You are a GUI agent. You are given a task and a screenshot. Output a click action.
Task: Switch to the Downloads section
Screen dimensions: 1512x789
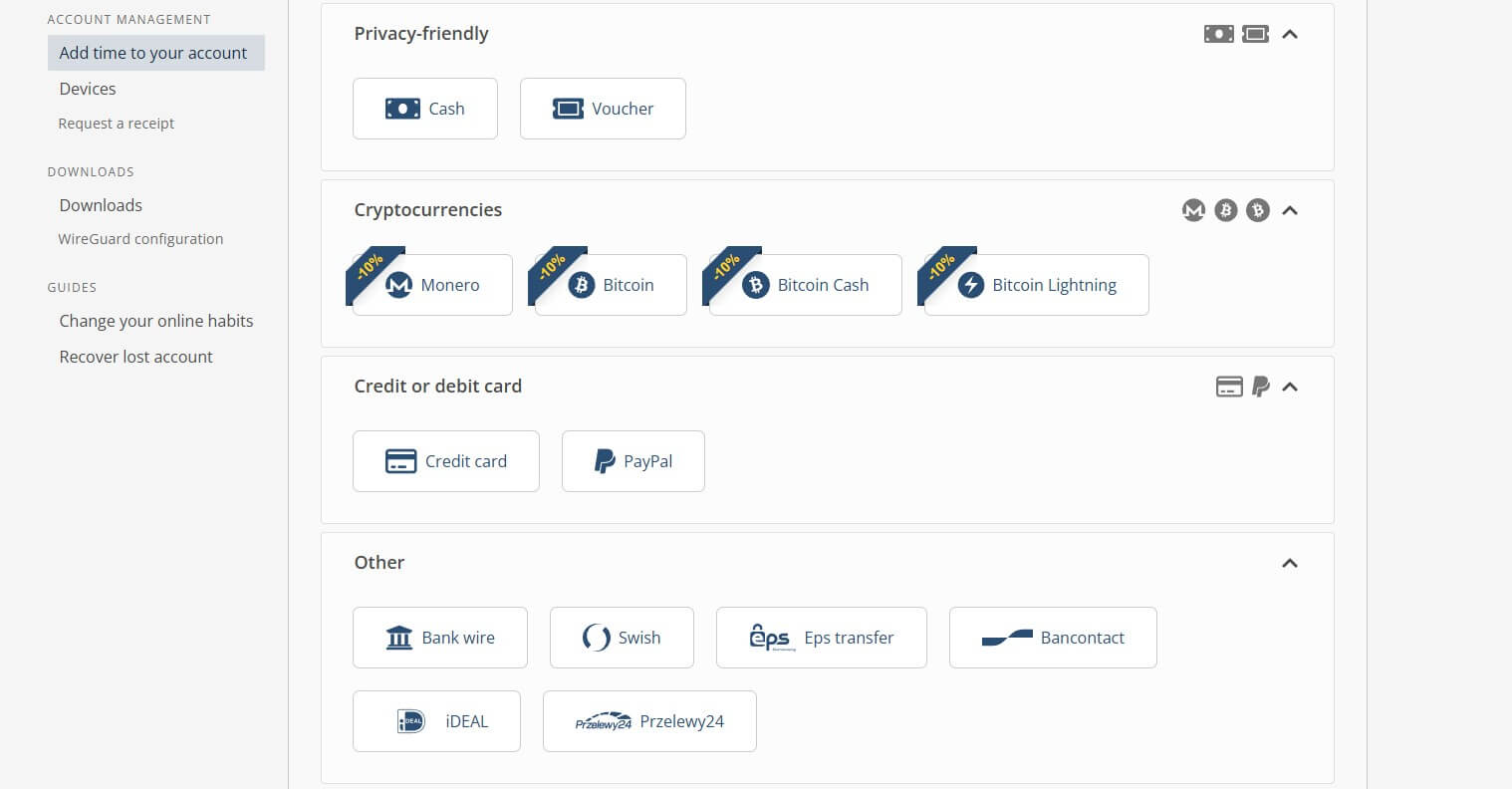pyautogui.click(x=100, y=204)
